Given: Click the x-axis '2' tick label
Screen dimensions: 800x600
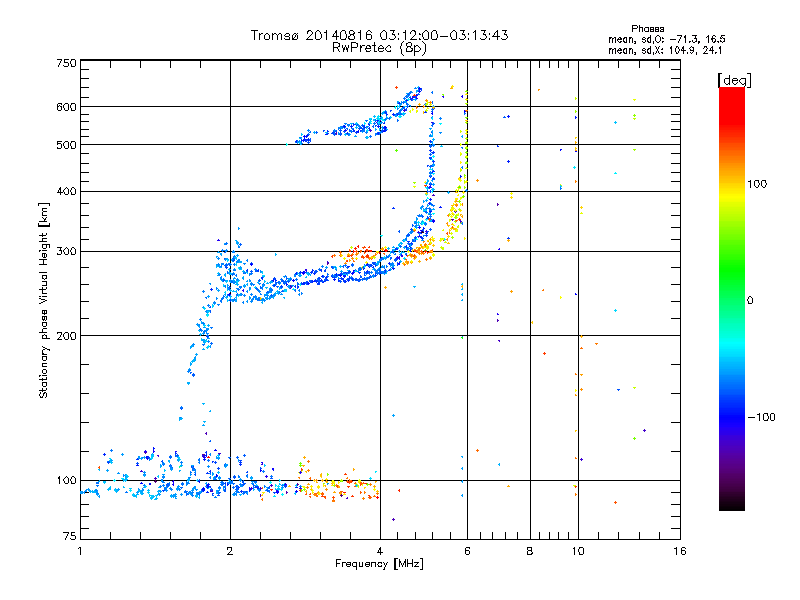Looking at the screenshot, I should click(230, 551).
